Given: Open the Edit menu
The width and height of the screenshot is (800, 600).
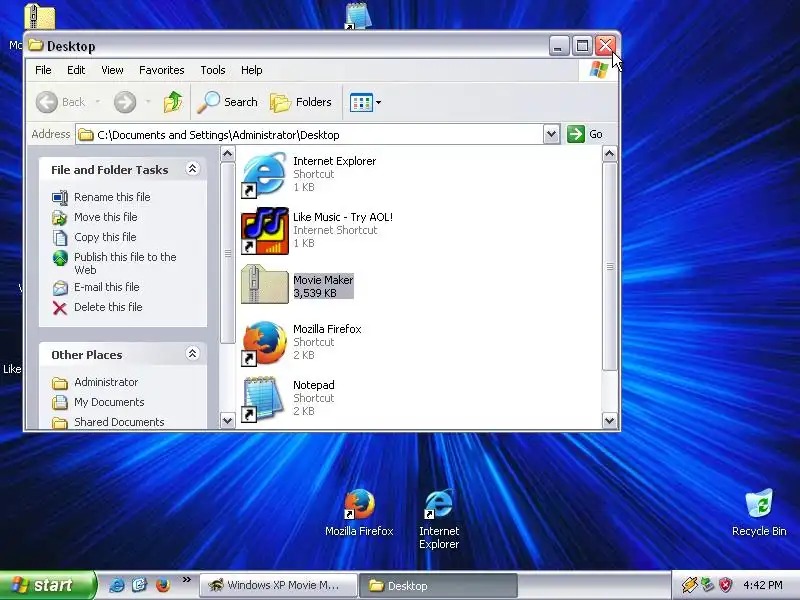Looking at the screenshot, I should 76,70.
